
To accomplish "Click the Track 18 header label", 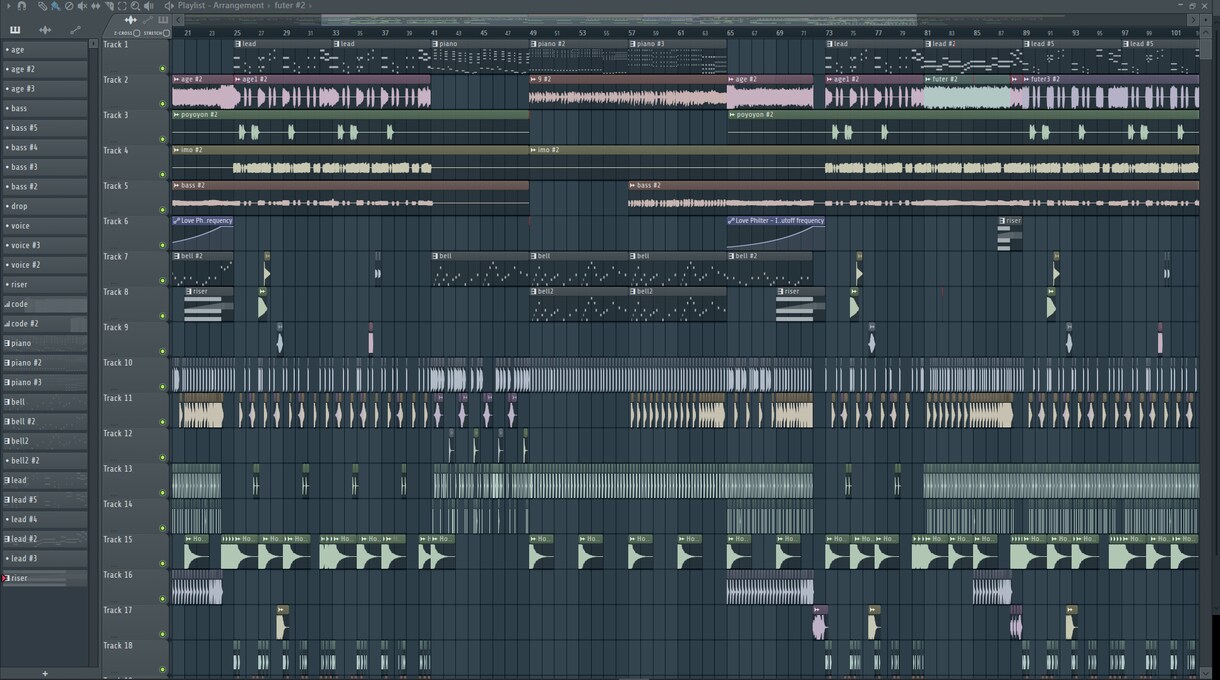I will tap(118, 646).
